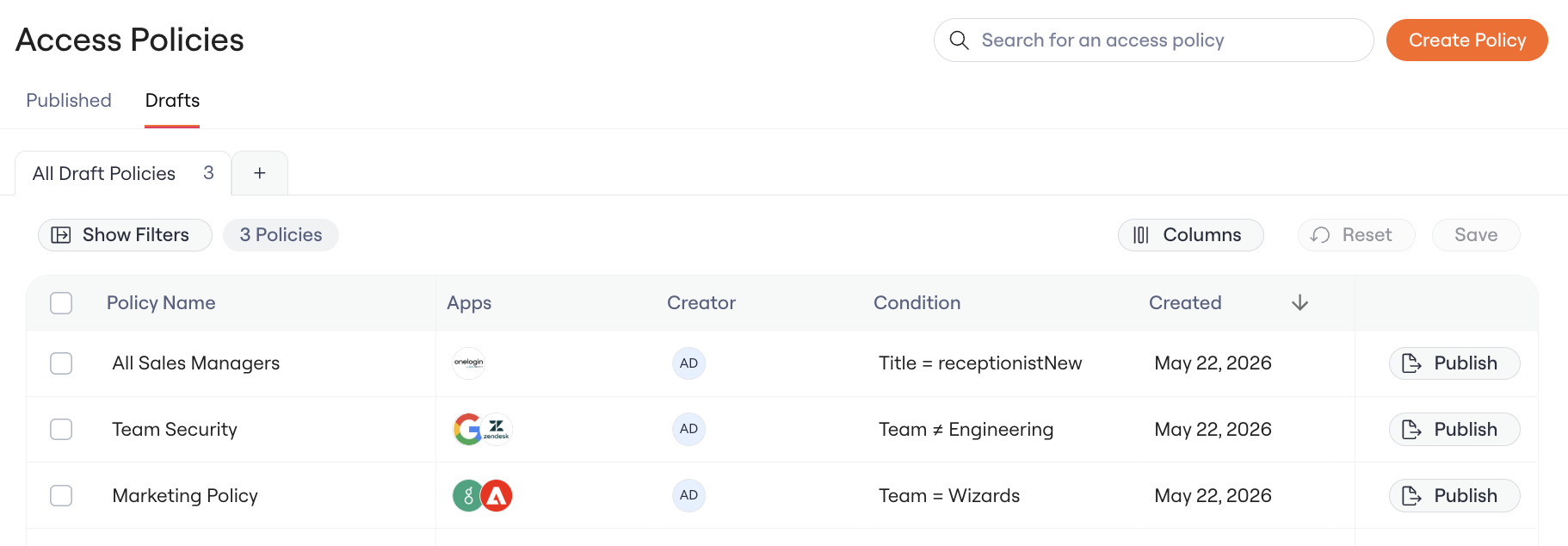1568x546 pixels.
Task: Check the Team Security row checkbox
Action: [61, 429]
